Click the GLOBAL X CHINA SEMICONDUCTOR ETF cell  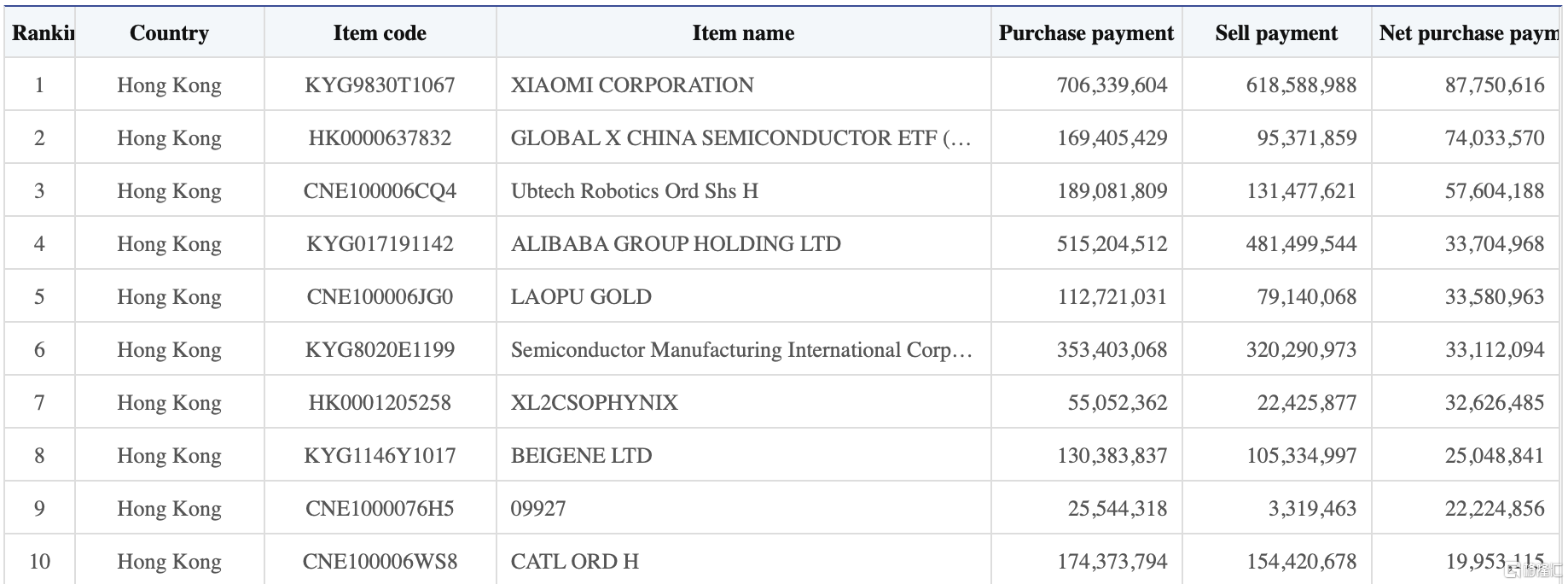click(x=740, y=138)
